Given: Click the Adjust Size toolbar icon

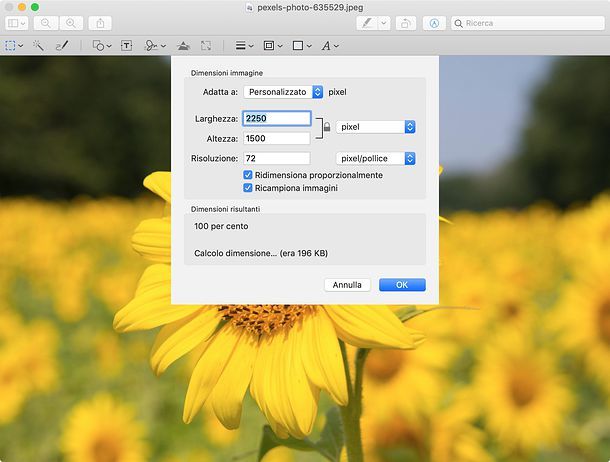Looking at the screenshot, I should (206, 46).
